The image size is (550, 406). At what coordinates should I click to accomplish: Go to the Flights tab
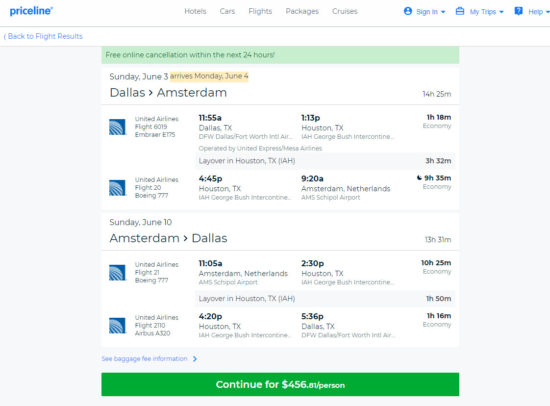pyautogui.click(x=260, y=11)
